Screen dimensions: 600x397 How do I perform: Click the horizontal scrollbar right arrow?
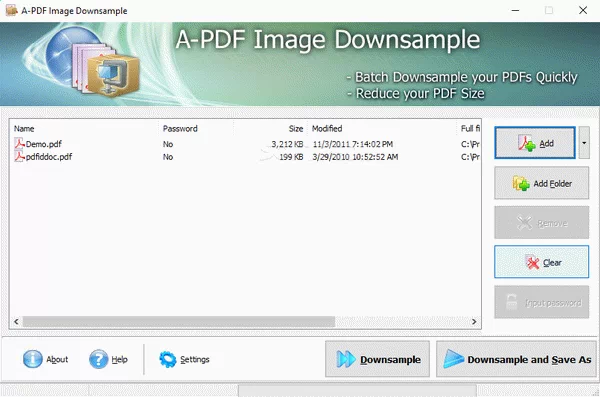[474, 322]
